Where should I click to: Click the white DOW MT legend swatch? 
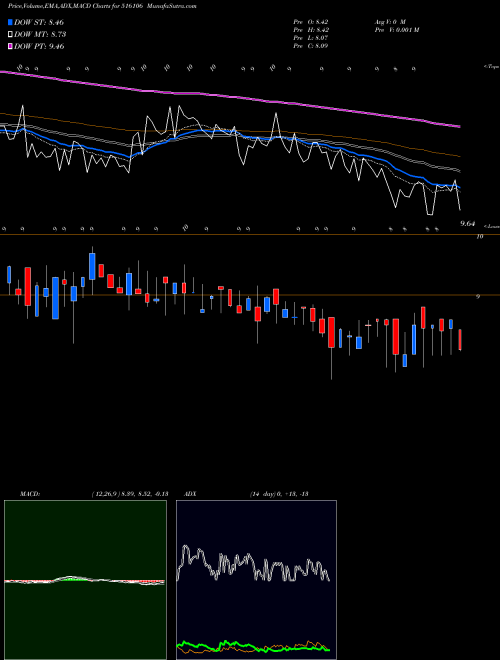[10, 35]
